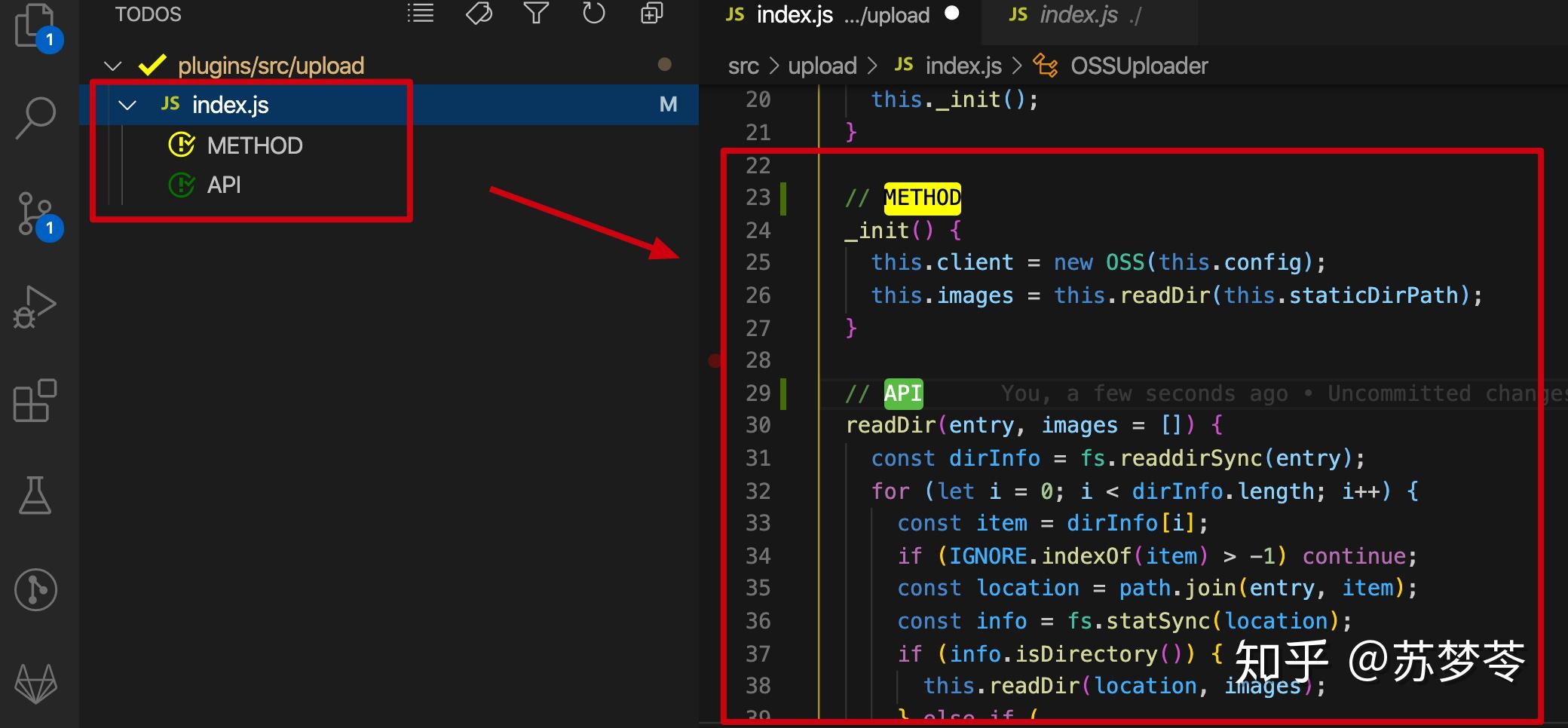
Task: Switch TODOS panel to flat list view
Action: pyautogui.click(x=420, y=14)
